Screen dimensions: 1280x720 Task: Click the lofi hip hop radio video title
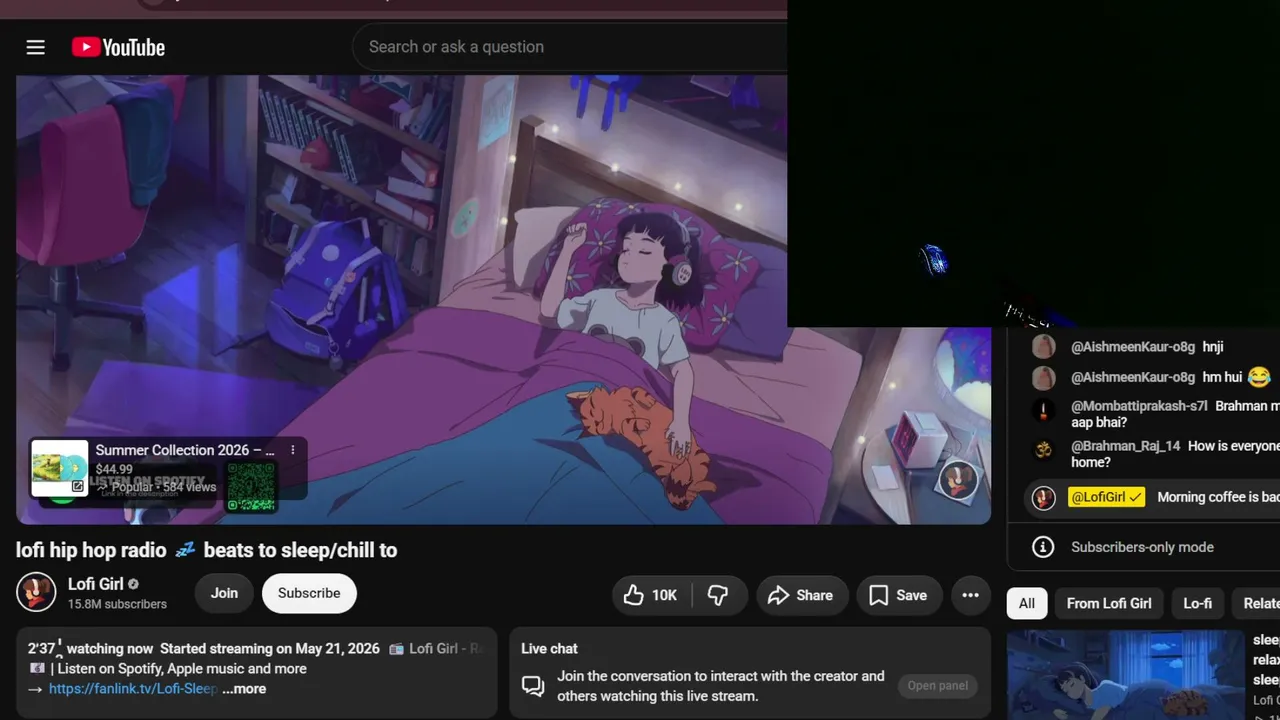(x=206, y=550)
